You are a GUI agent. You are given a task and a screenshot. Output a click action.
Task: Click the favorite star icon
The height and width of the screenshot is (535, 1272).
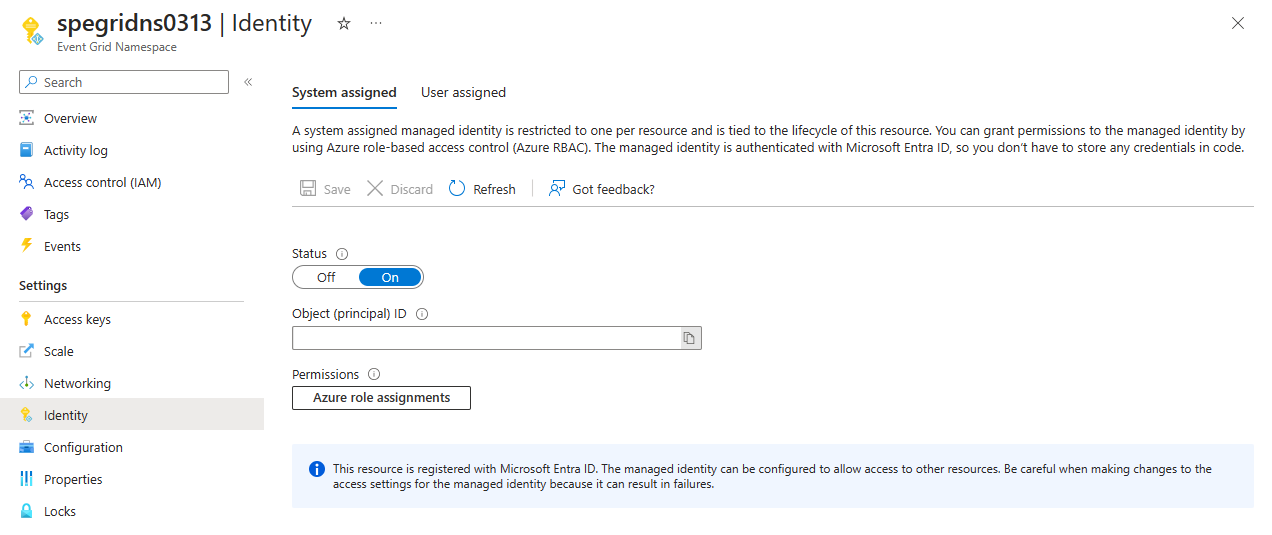[344, 23]
